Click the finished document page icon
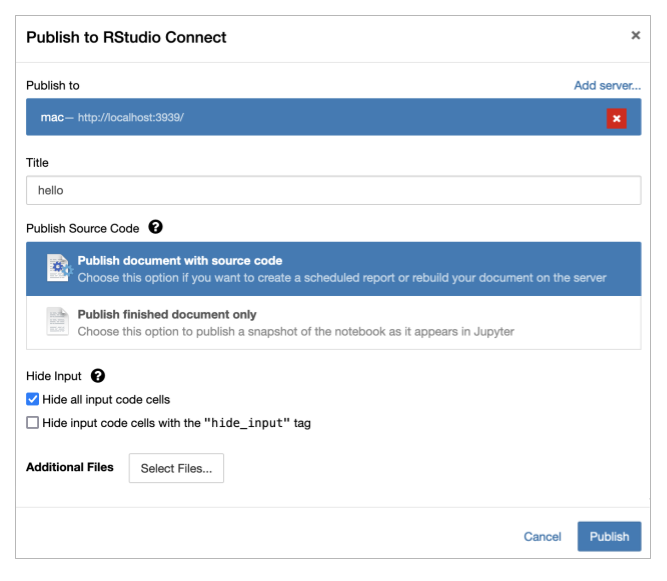667x581 pixels. 57,322
